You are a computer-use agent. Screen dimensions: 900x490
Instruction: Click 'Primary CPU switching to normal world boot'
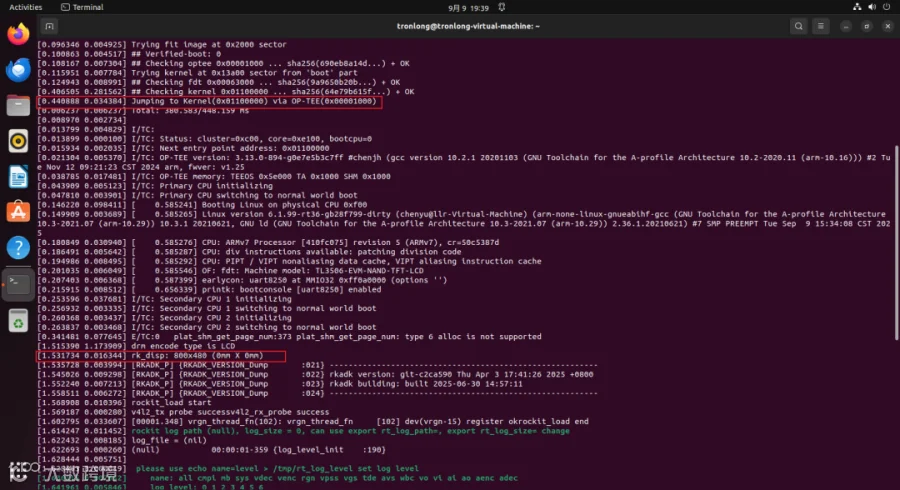pos(197,195)
